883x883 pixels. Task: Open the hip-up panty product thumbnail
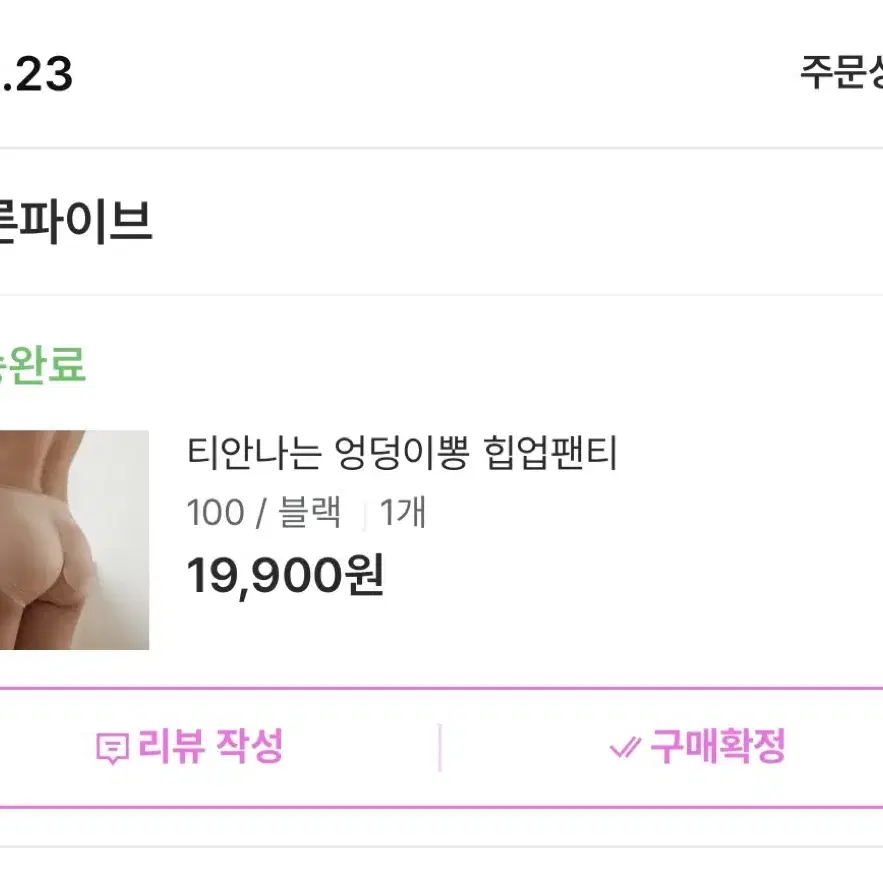(74, 539)
